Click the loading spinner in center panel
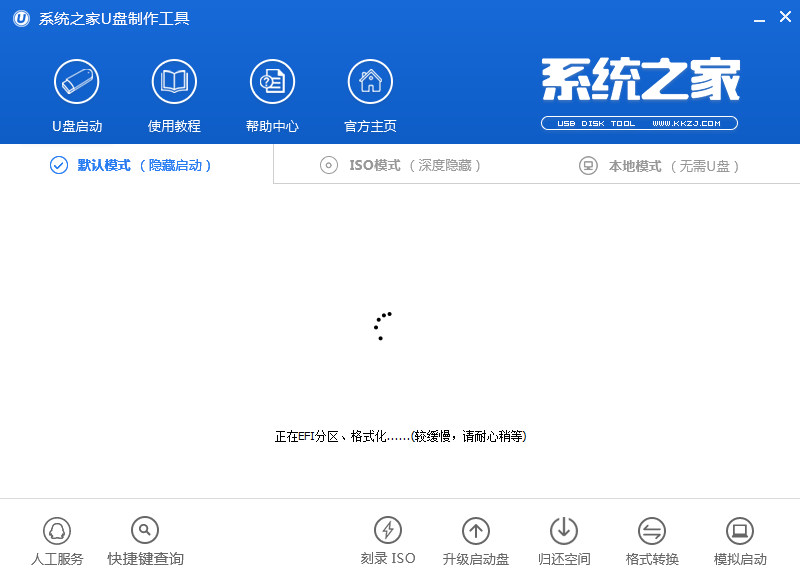Image resolution: width=800 pixels, height=580 pixels. [381, 326]
